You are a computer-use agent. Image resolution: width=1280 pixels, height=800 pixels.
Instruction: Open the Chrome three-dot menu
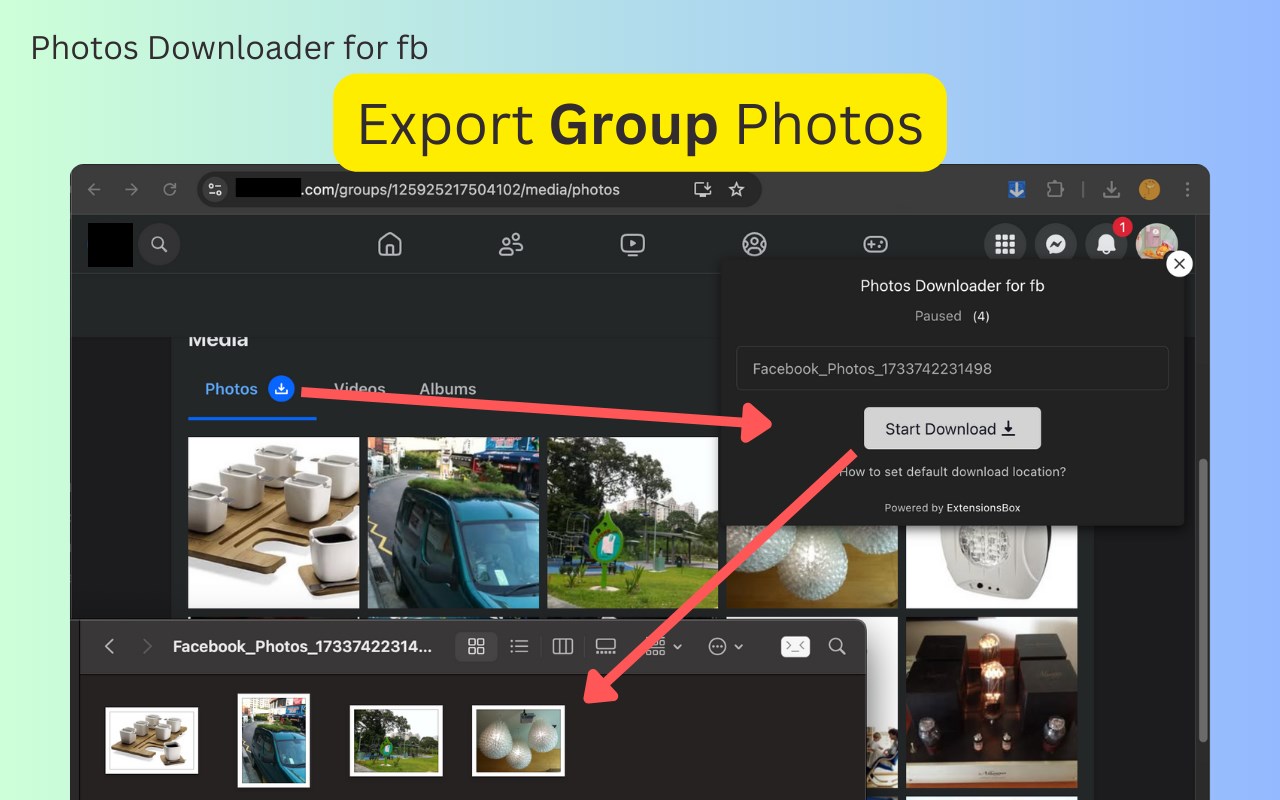coord(1188,189)
